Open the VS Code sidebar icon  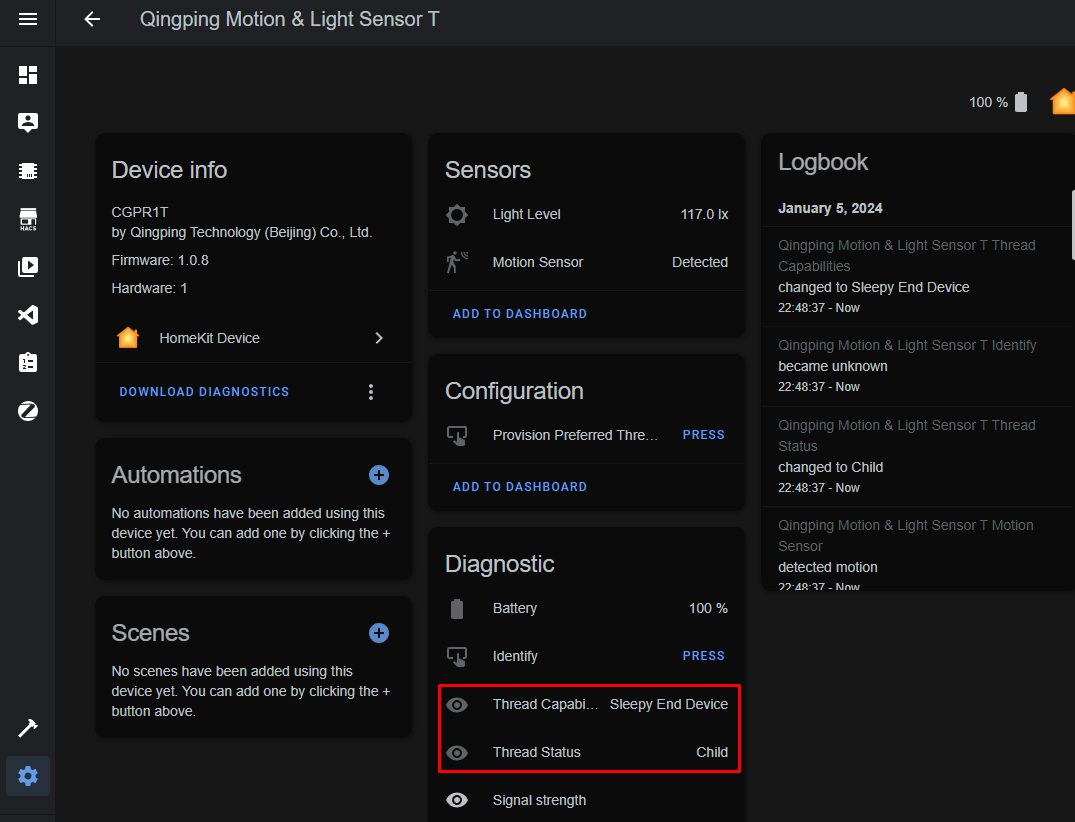point(28,315)
